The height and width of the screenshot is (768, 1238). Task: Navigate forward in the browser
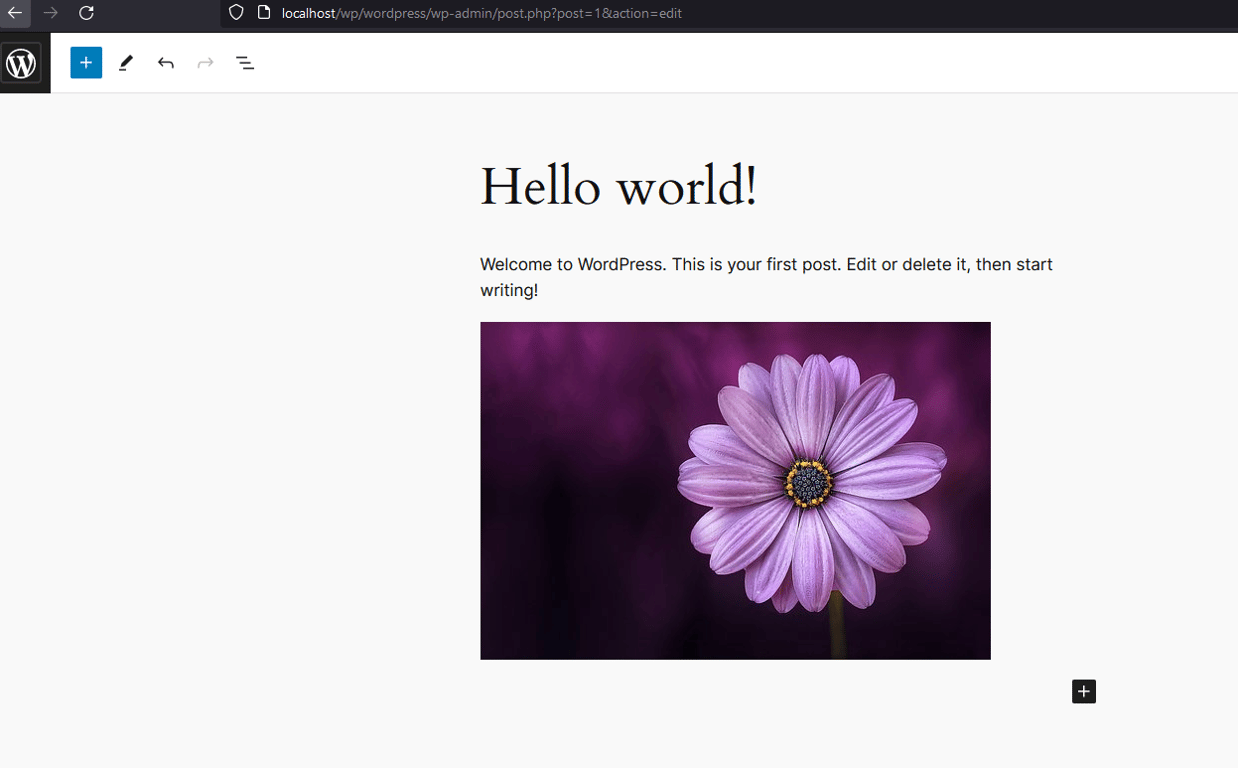point(51,14)
